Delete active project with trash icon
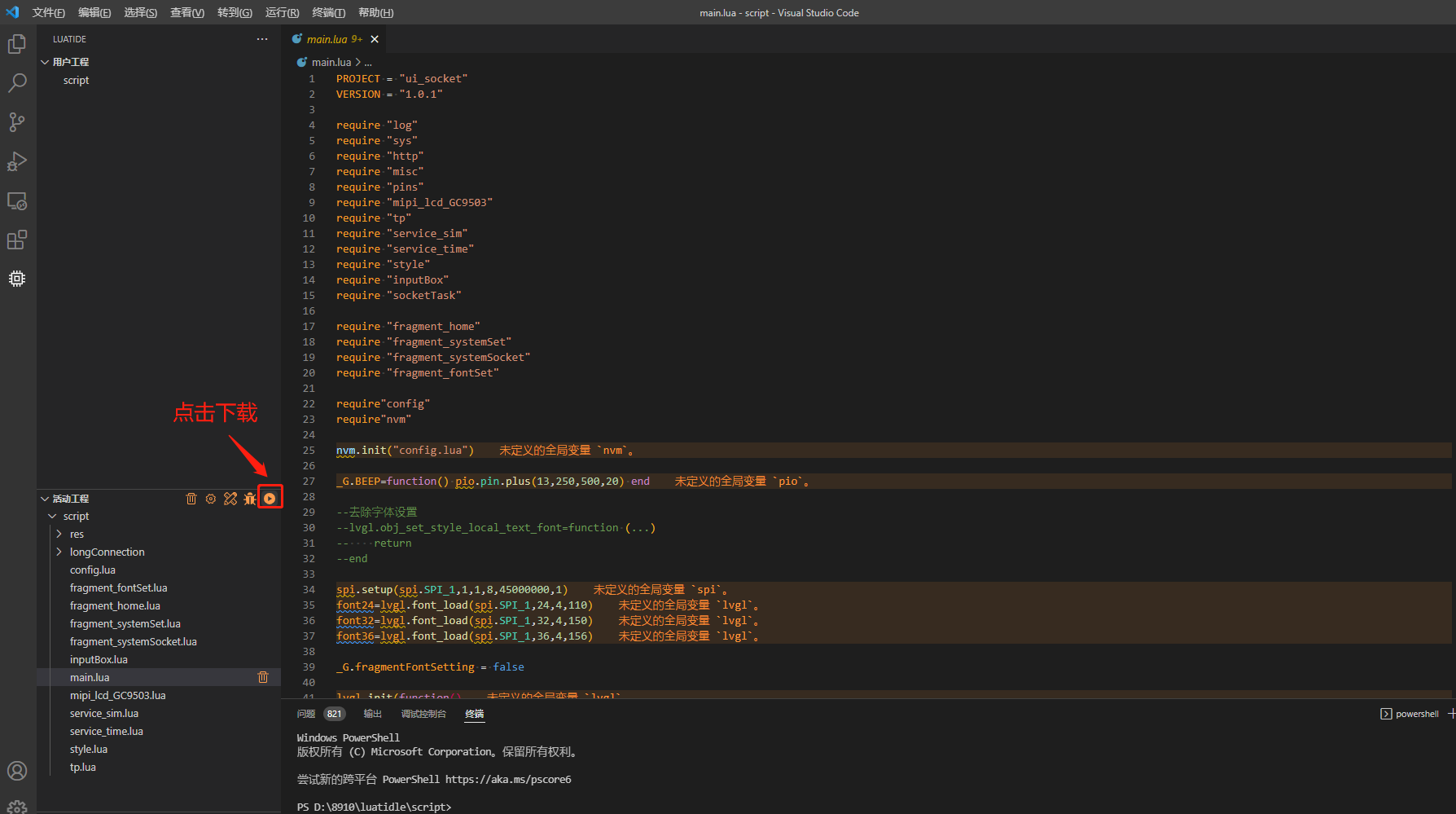Image resolution: width=1456 pixels, height=814 pixels. [191, 498]
